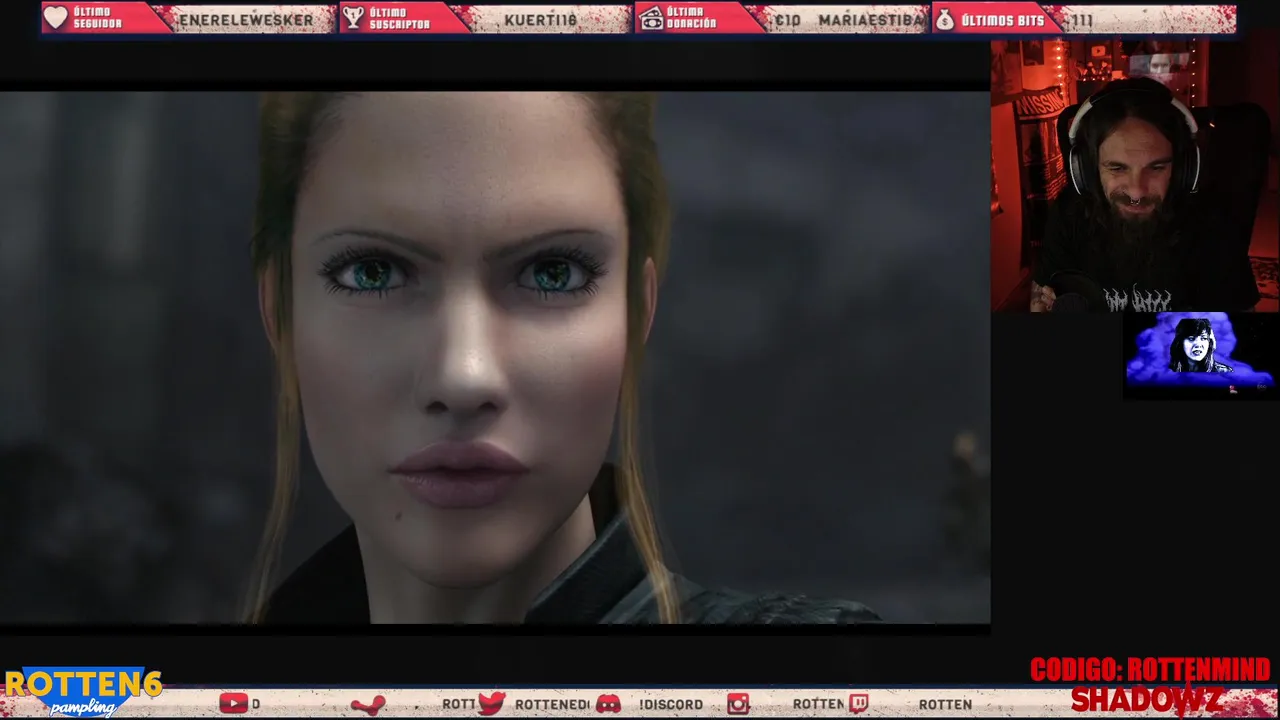The image size is (1280, 720).
Task: Click the donor name MARIAESTIBA
Action: [872, 19]
